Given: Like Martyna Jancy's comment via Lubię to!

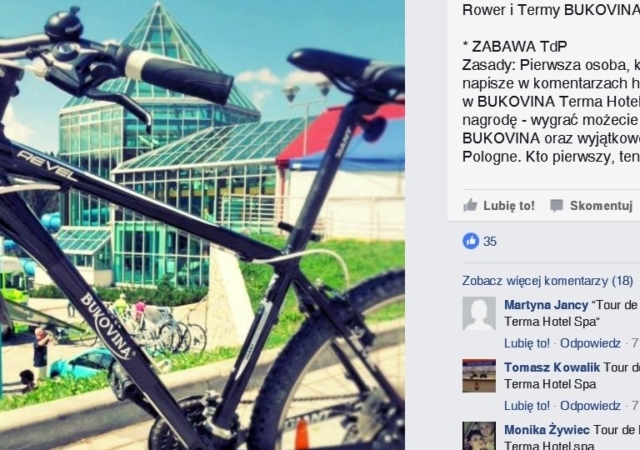Looking at the screenshot, I should (527, 343).
